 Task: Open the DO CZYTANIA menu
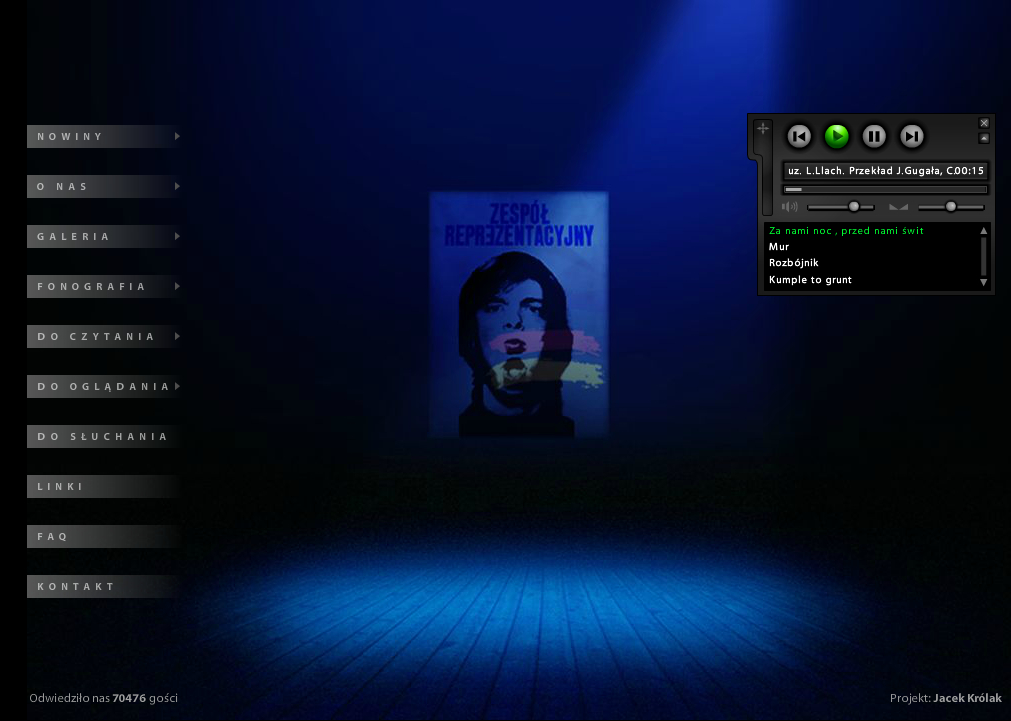point(103,337)
